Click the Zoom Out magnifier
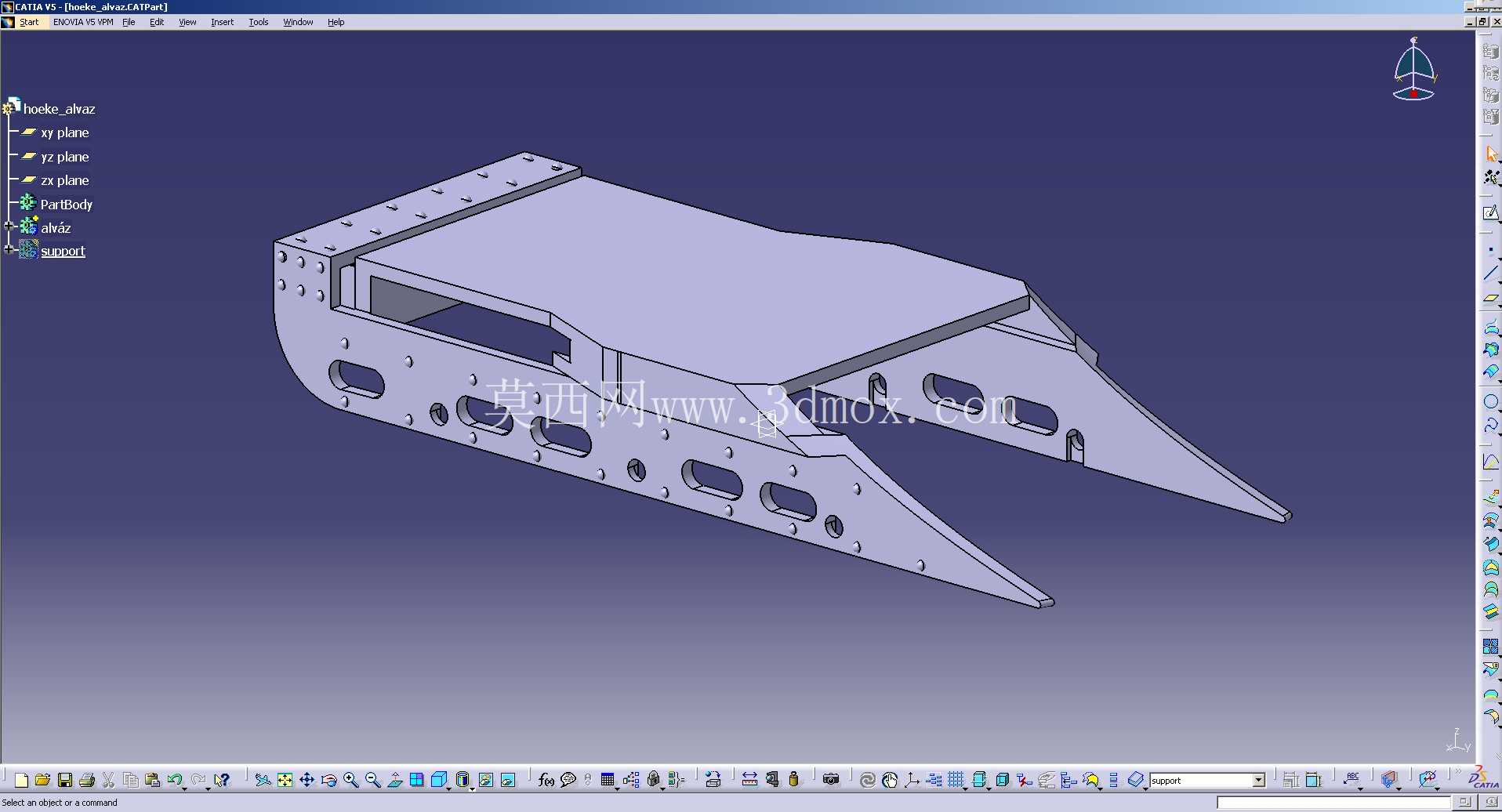The image size is (1502, 812). pos(372,780)
